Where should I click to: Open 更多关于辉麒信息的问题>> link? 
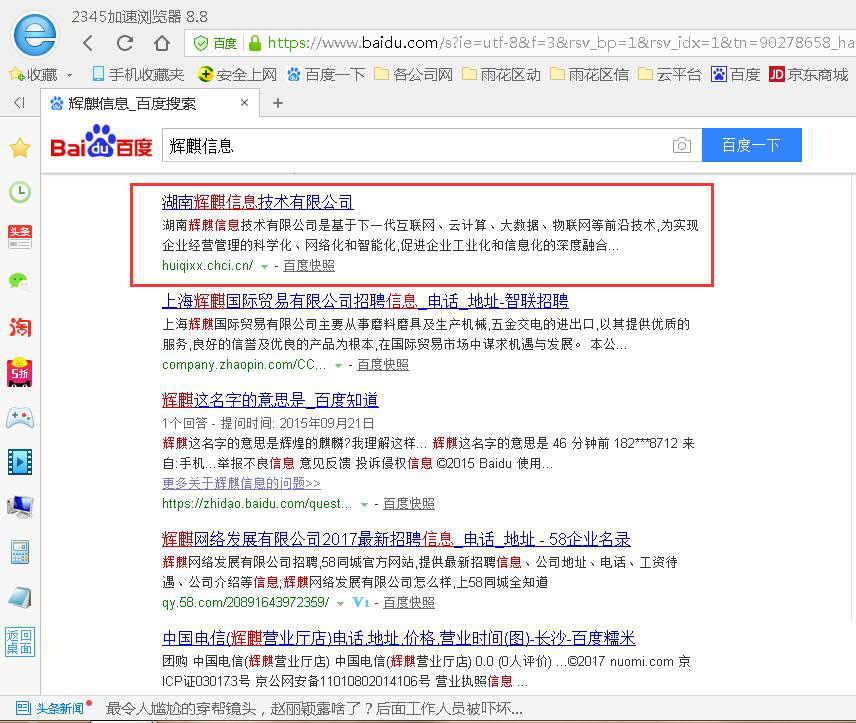click(241, 483)
